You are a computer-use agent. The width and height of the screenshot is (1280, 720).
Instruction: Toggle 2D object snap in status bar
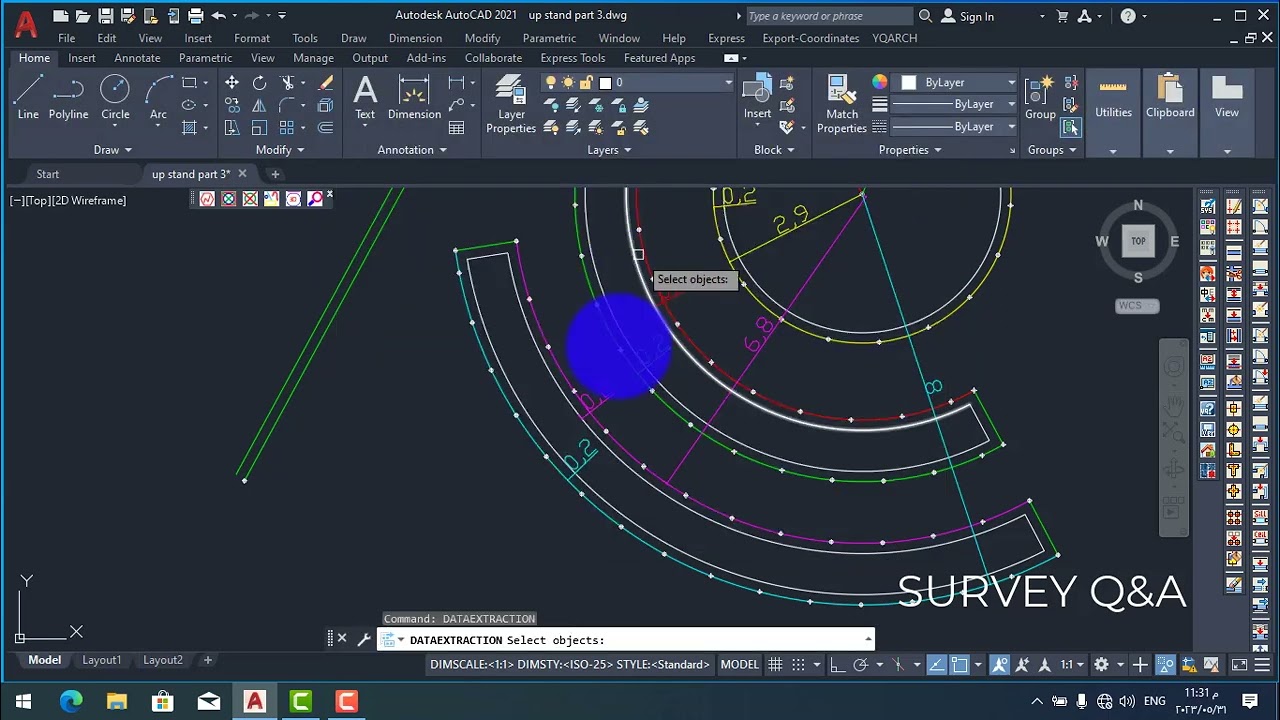(959, 665)
